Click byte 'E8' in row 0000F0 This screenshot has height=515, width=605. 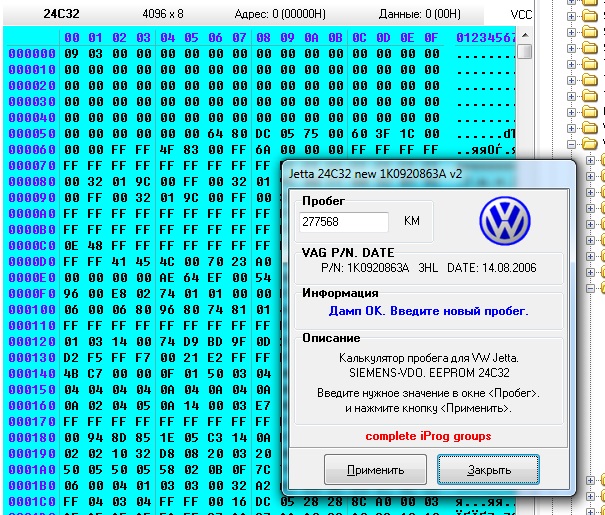[120, 294]
